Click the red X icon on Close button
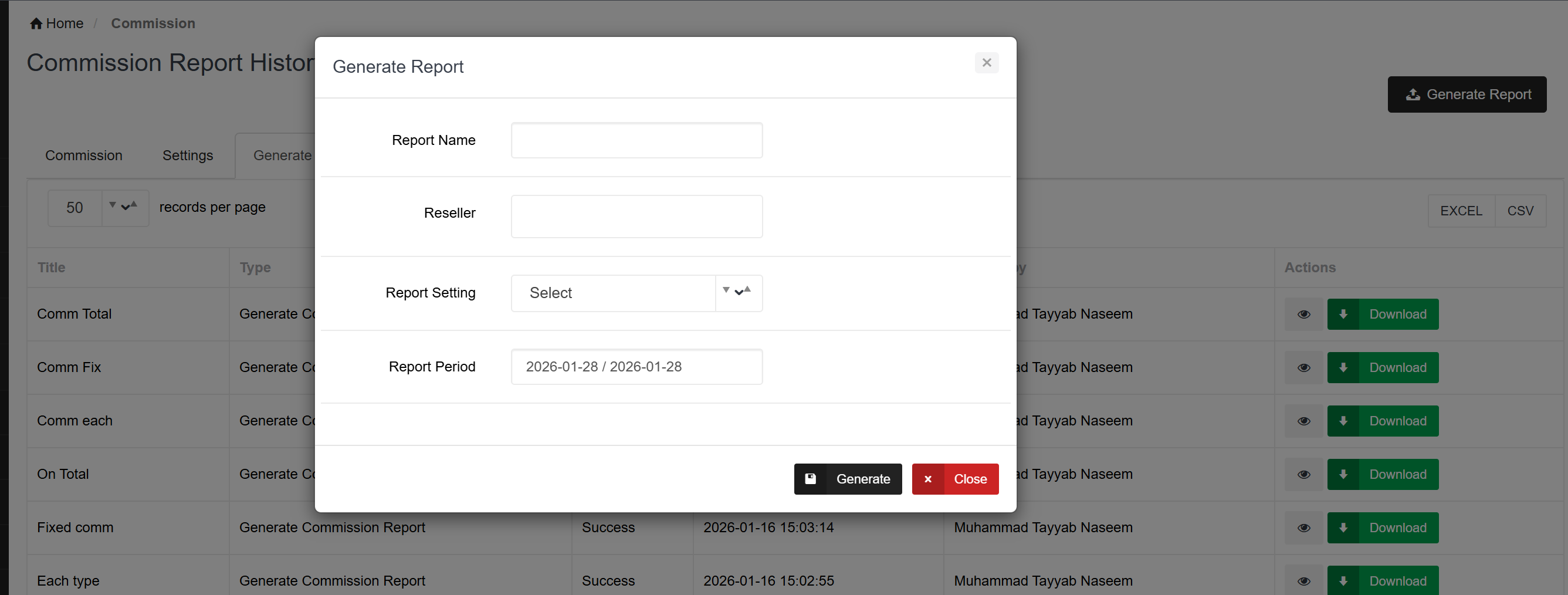Screen dimensions: 1568x595 click(927, 479)
